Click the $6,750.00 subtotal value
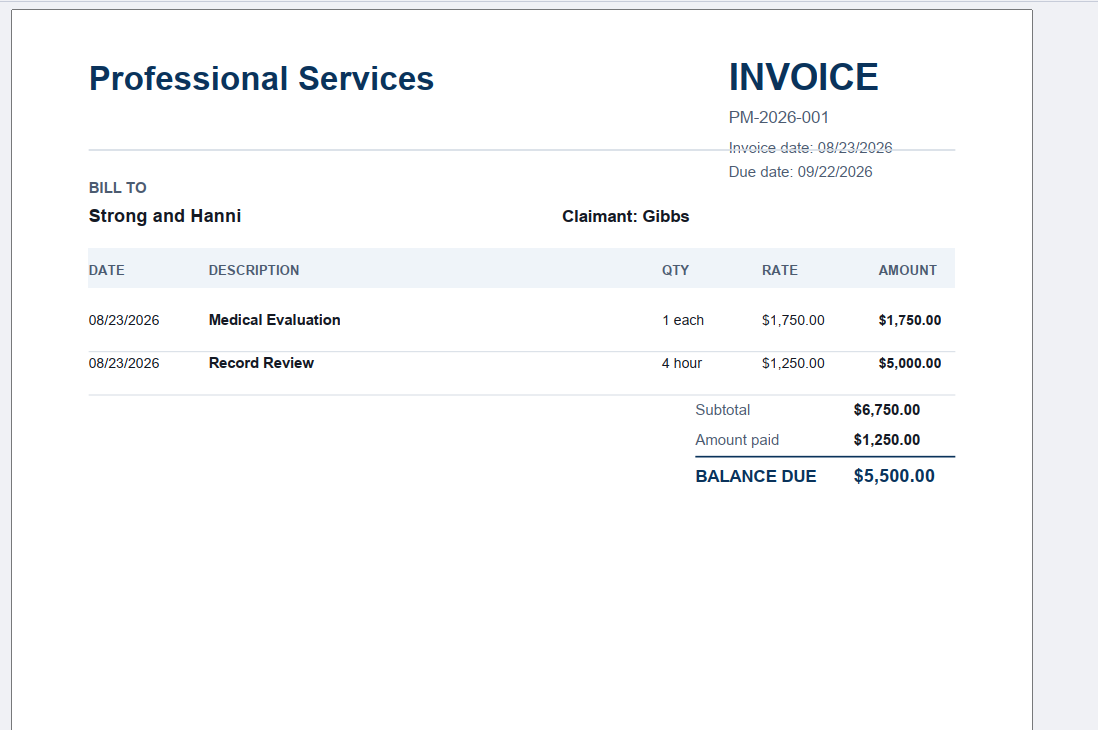The image size is (1098, 730). click(x=887, y=411)
